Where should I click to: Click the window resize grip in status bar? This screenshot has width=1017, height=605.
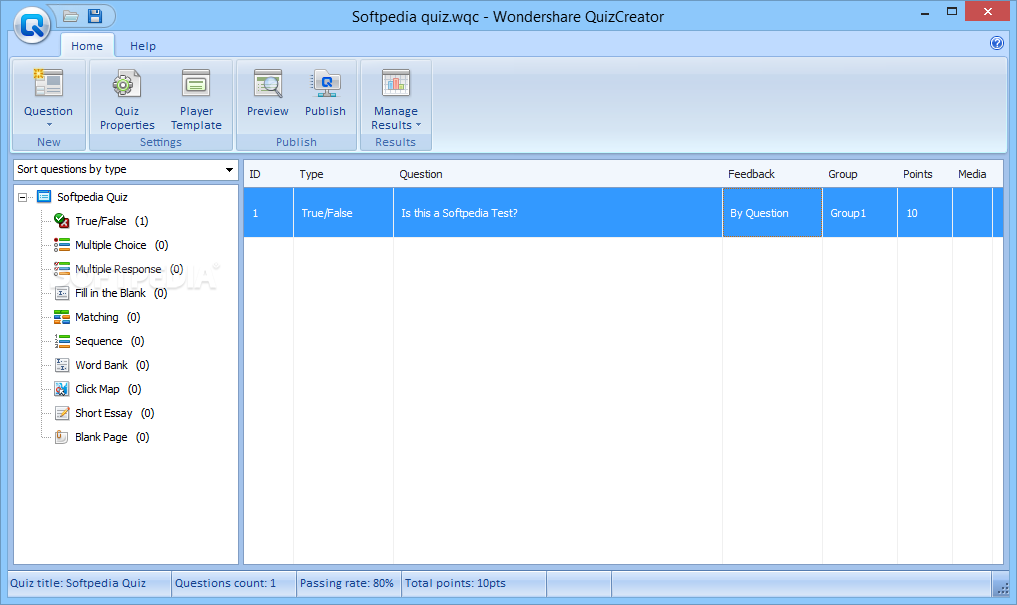pos(1002,587)
